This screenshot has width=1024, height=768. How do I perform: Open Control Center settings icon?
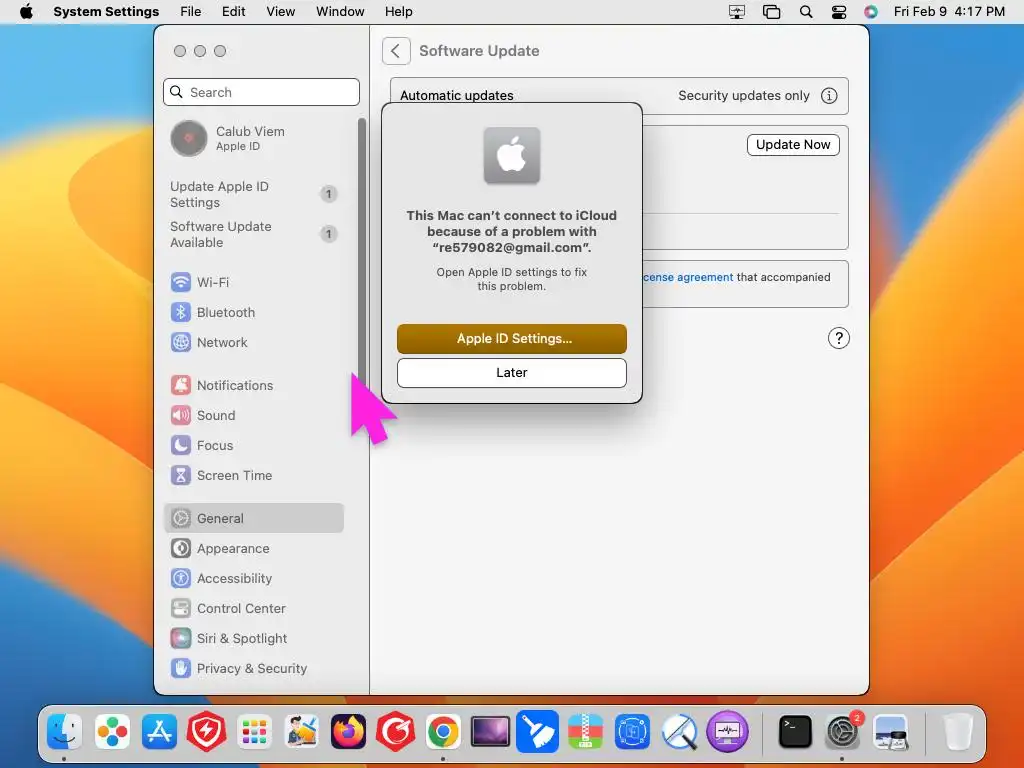coord(181,609)
